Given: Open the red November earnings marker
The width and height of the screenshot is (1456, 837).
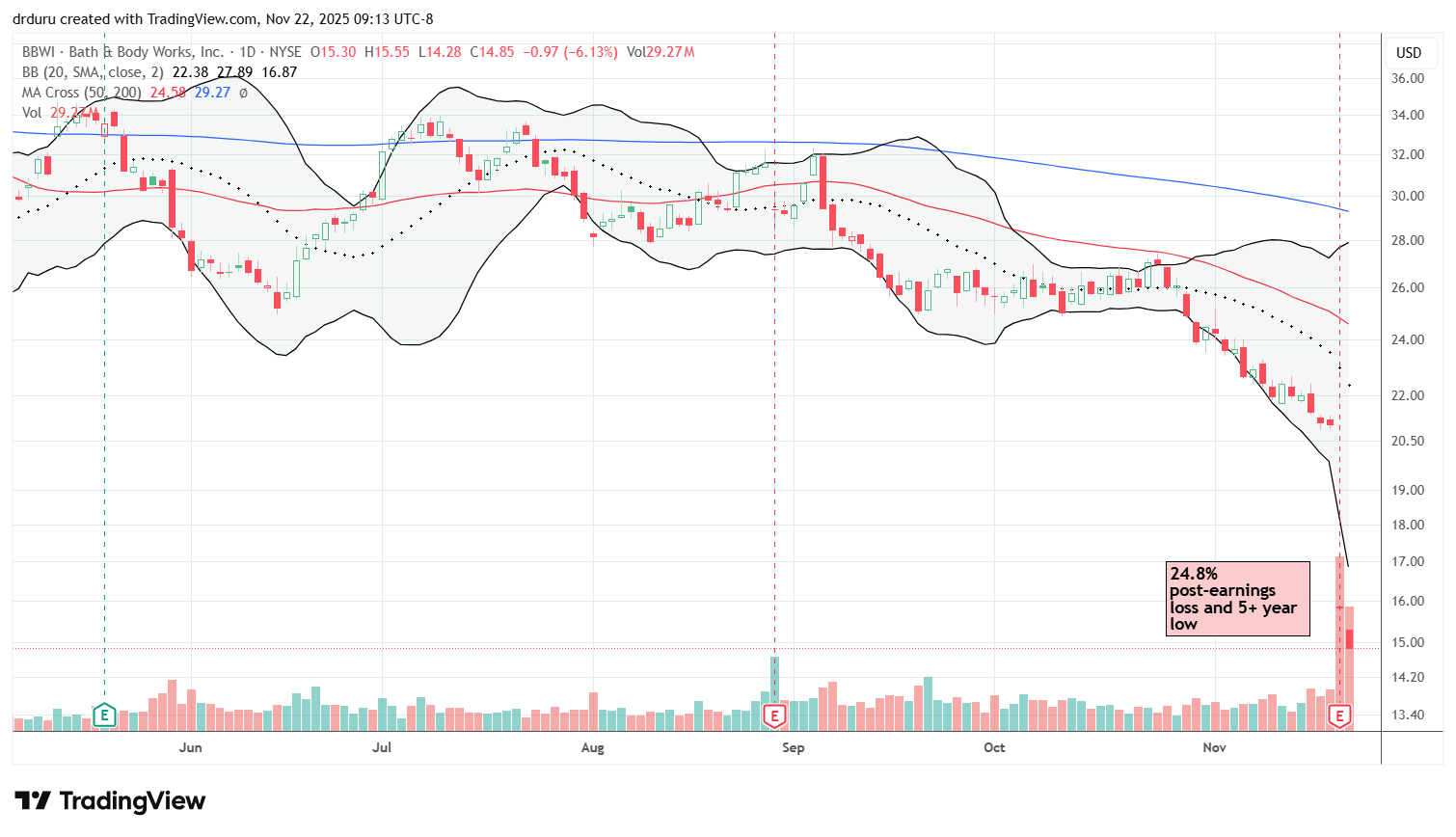Looking at the screenshot, I should point(1339,715).
